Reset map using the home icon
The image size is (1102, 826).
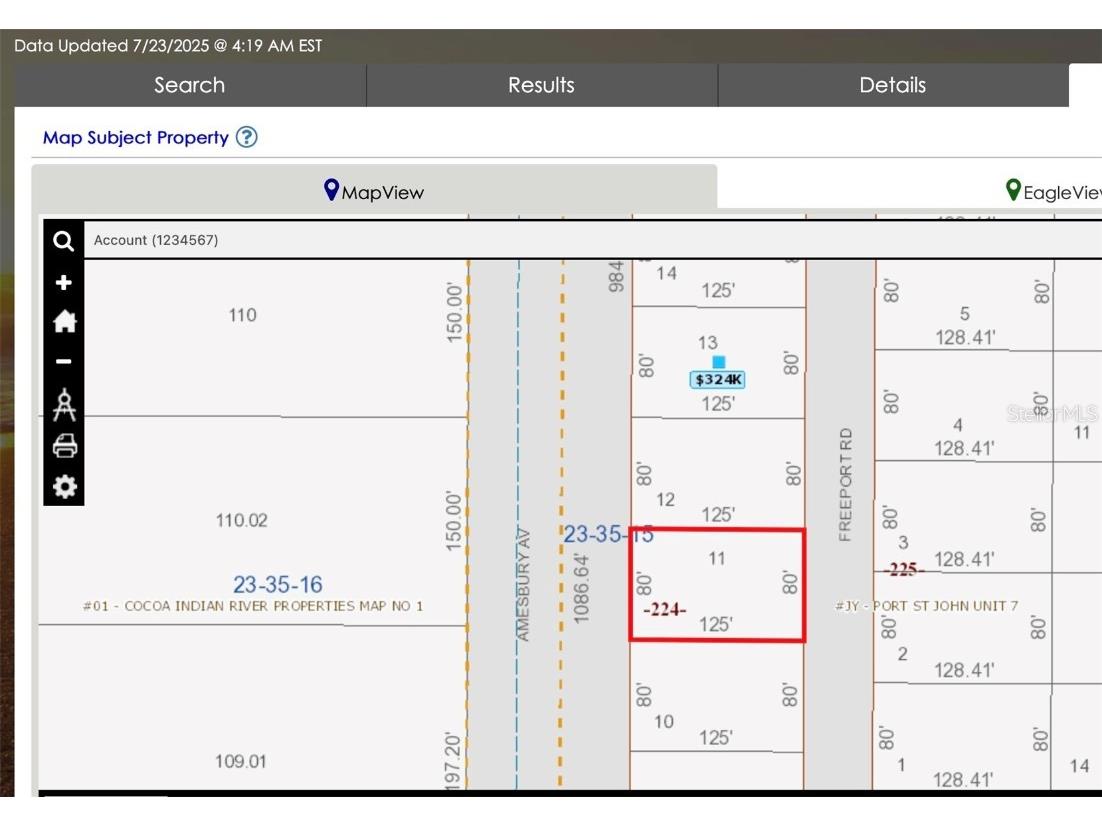coord(63,321)
